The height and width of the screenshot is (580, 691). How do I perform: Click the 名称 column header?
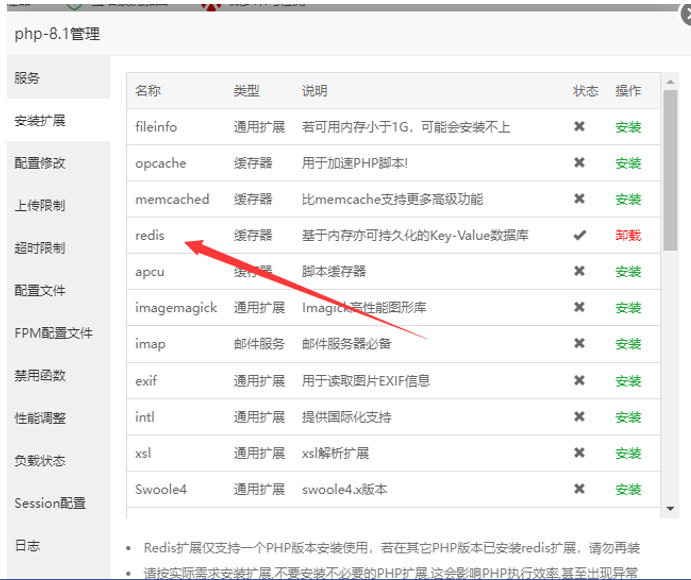tap(148, 91)
